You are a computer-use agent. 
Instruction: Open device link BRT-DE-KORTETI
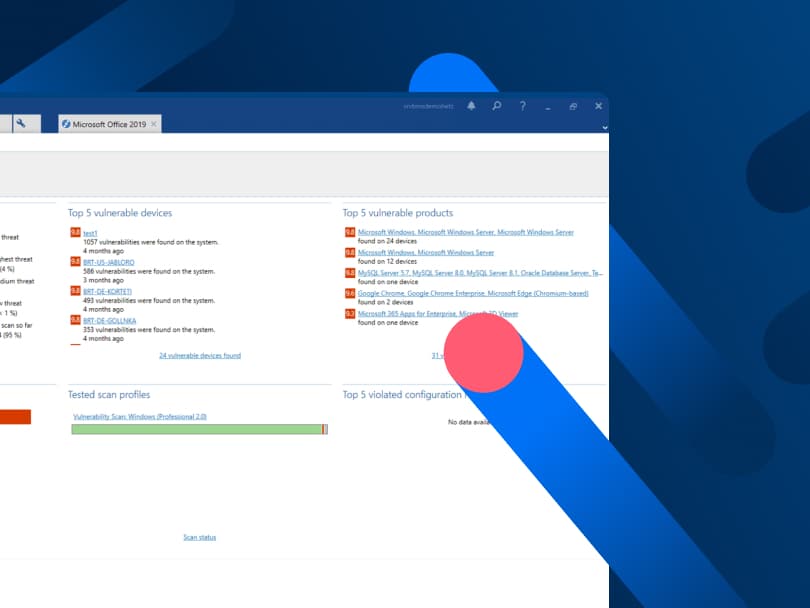click(x=107, y=291)
